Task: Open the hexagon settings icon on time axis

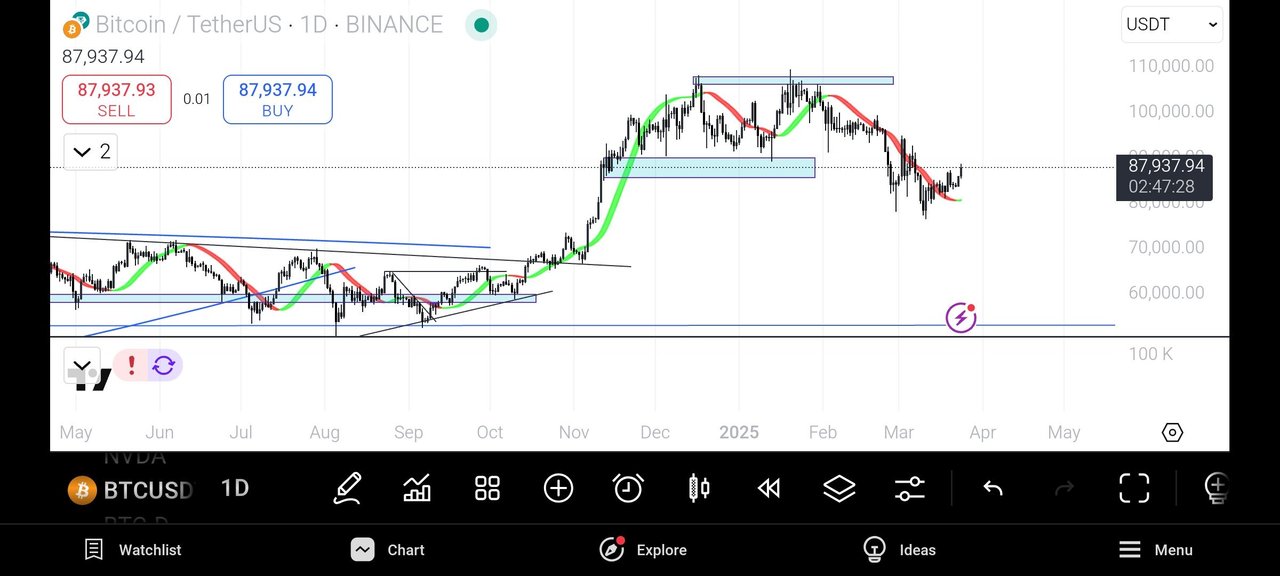Action: click(x=1172, y=432)
